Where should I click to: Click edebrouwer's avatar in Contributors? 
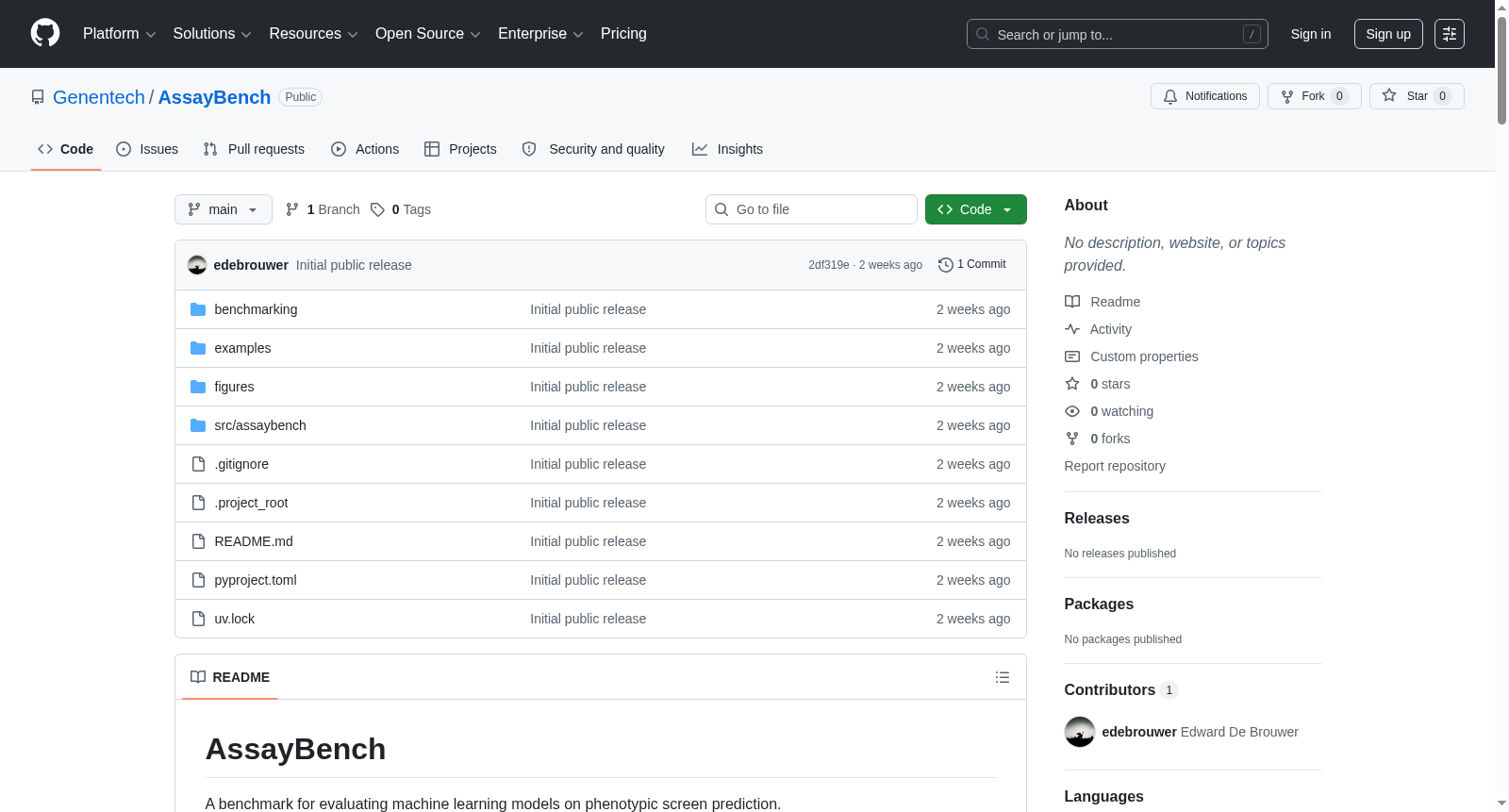tap(1080, 732)
